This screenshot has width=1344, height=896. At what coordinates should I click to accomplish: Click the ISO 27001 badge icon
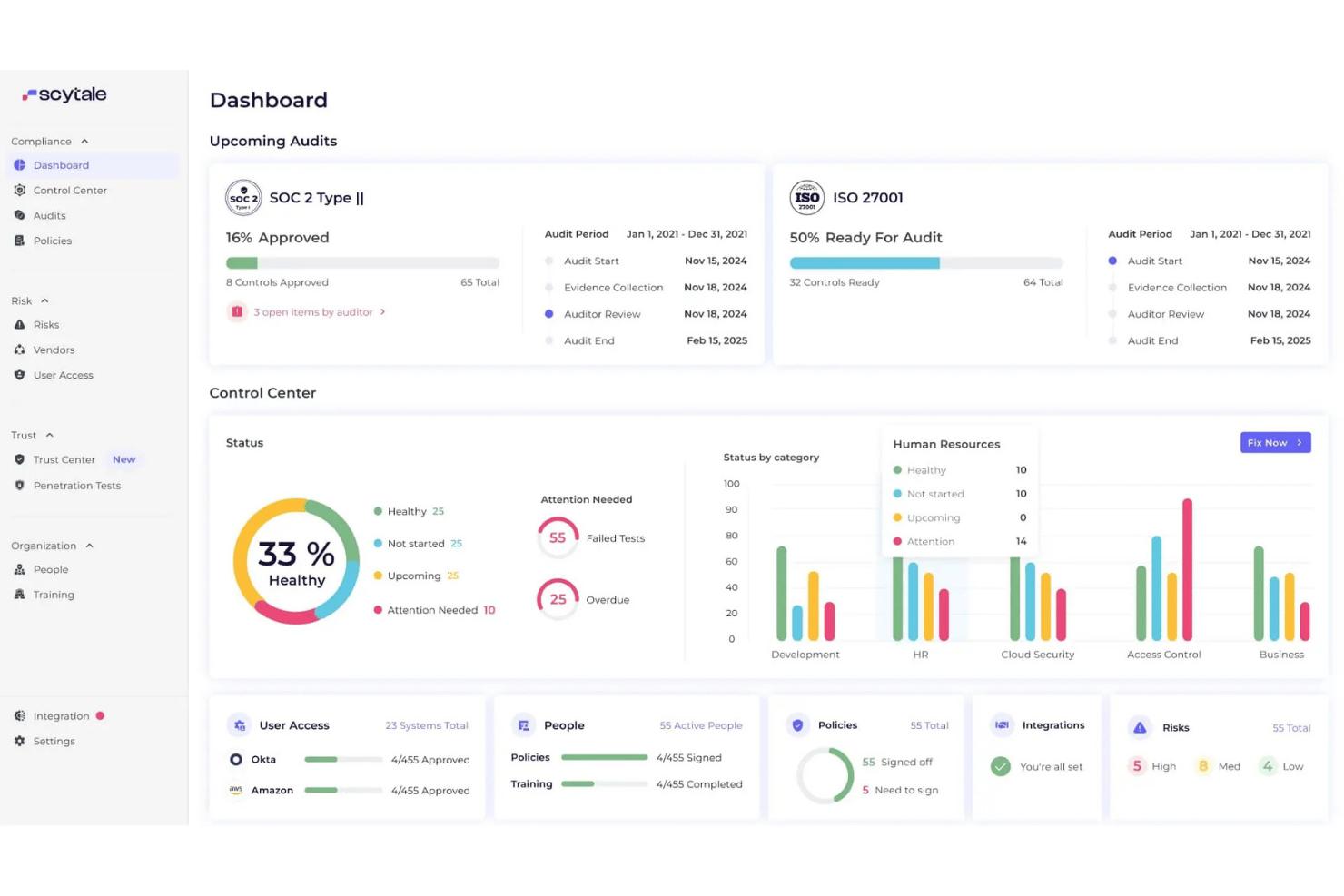[x=807, y=198]
